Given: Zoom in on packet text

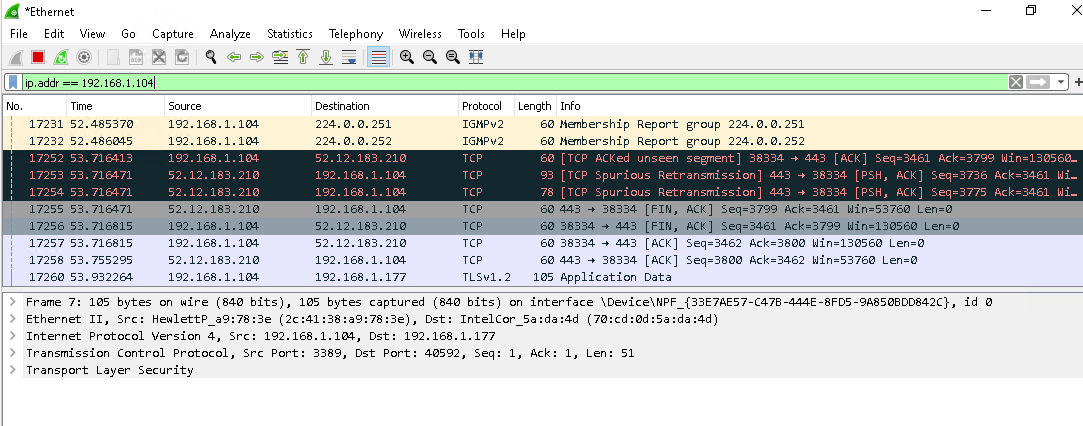Looking at the screenshot, I should click(407, 57).
